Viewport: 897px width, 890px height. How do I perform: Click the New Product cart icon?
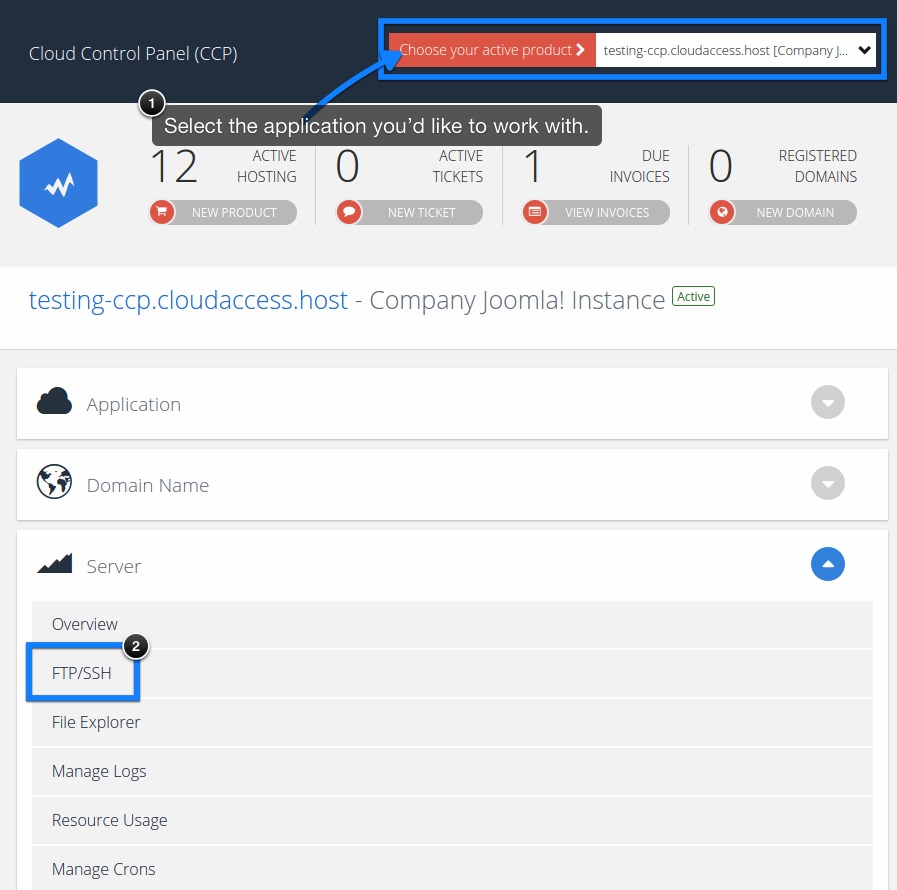point(162,212)
